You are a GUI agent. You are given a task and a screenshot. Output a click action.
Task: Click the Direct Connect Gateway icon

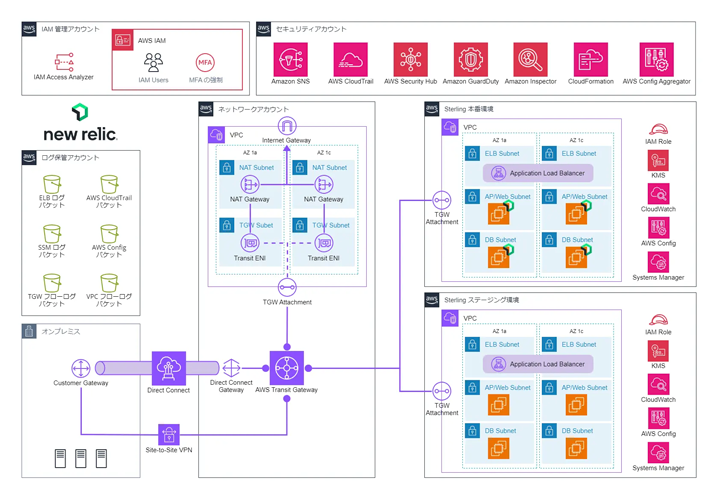(231, 368)
